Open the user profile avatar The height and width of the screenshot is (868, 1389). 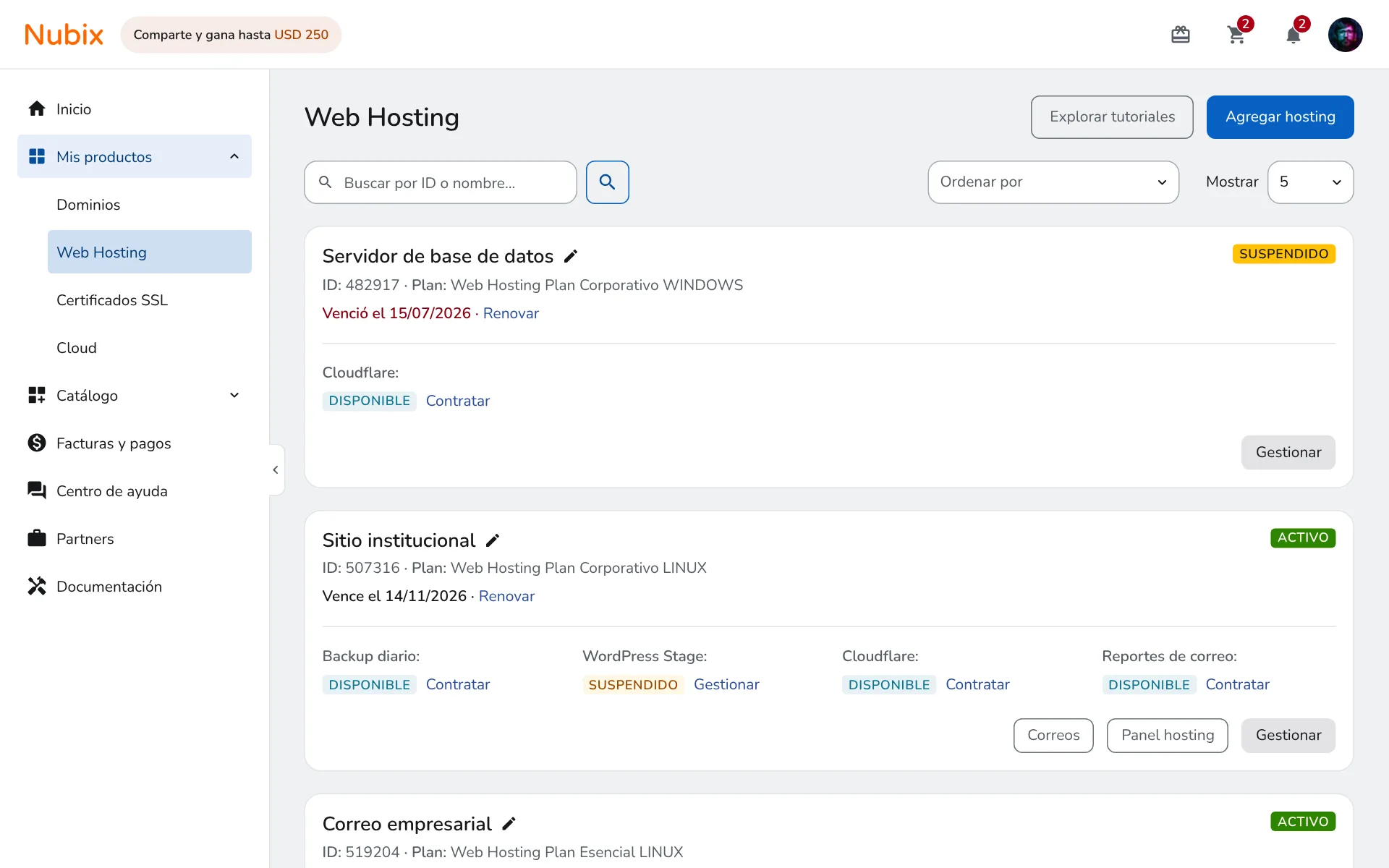pos(1345,35)
